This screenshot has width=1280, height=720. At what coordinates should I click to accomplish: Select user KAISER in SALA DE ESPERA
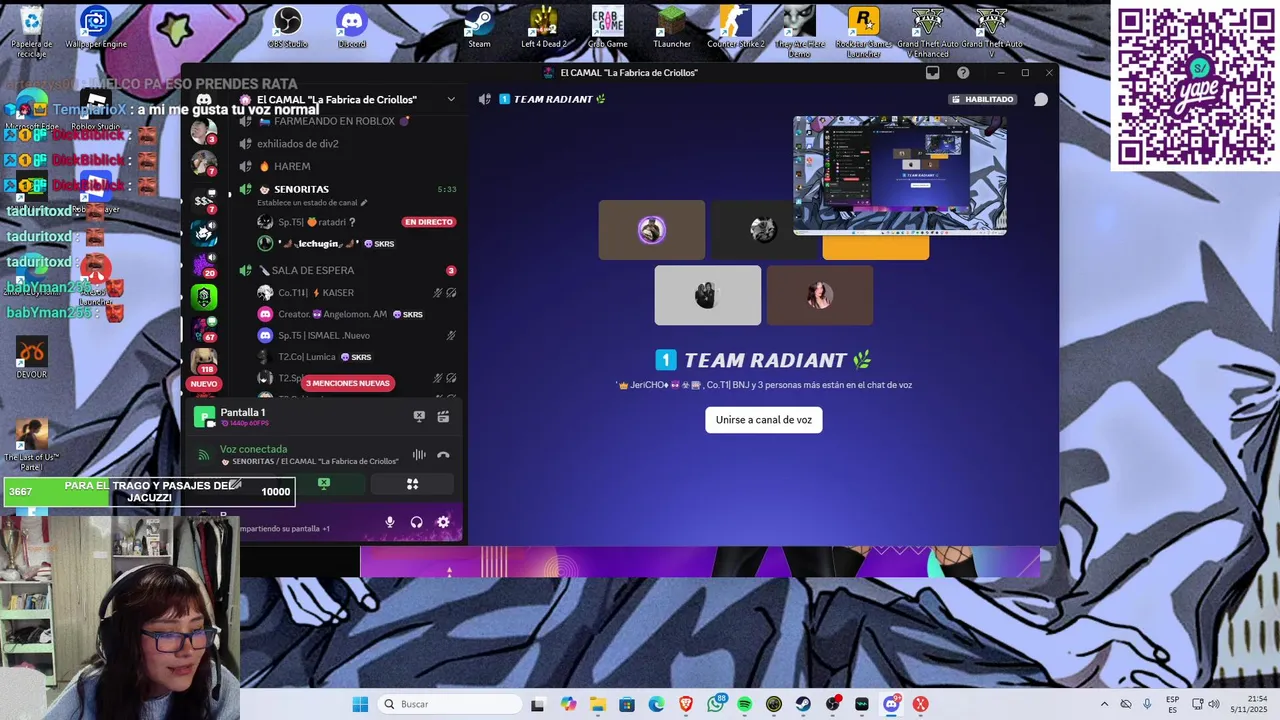tap(338, 293)
